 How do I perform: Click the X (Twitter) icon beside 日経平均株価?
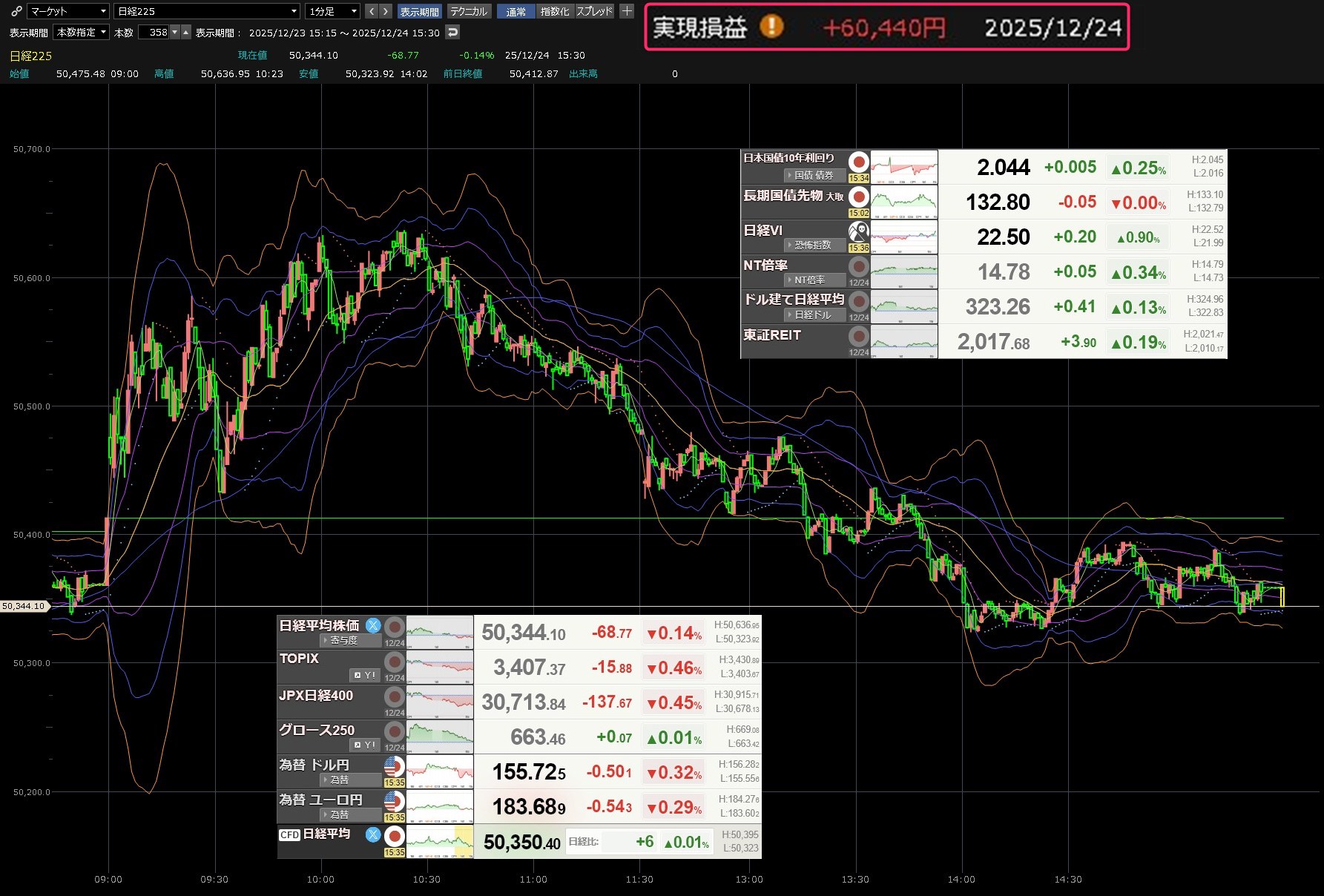[373, 625]
